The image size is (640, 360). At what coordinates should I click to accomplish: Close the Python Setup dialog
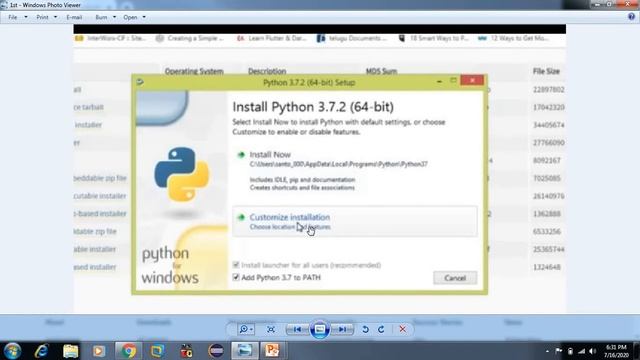click(472, 80)
